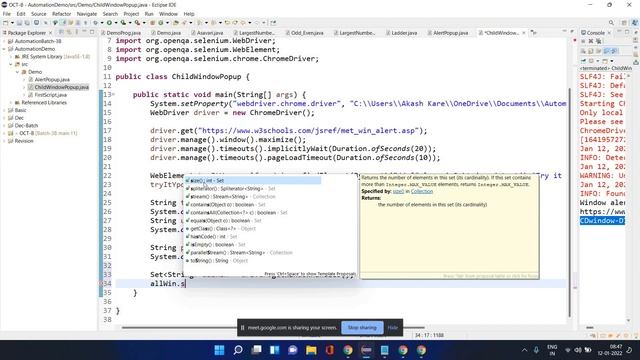Click the Search magnifier icon in Eclipse toolbar

point(611,23)
